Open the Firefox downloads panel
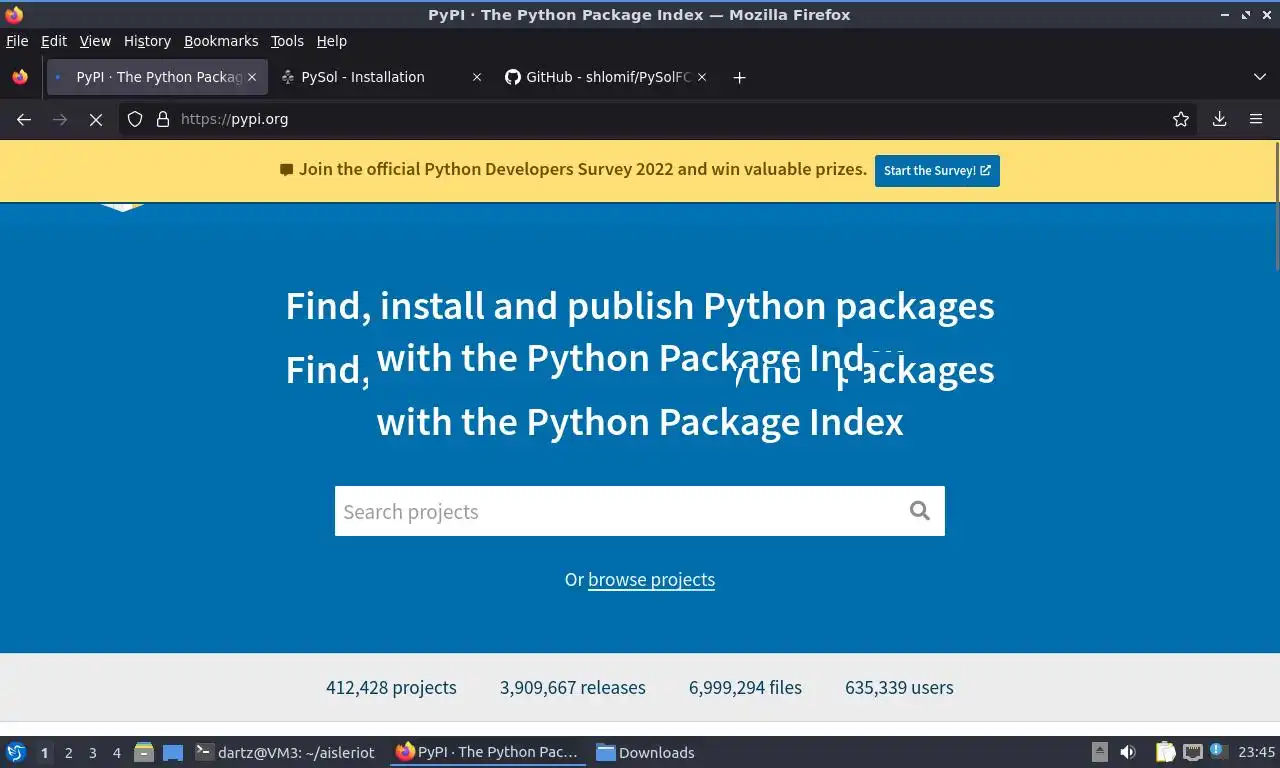The height and width of the screenshot is (768, 1280). click(1219, 119)
